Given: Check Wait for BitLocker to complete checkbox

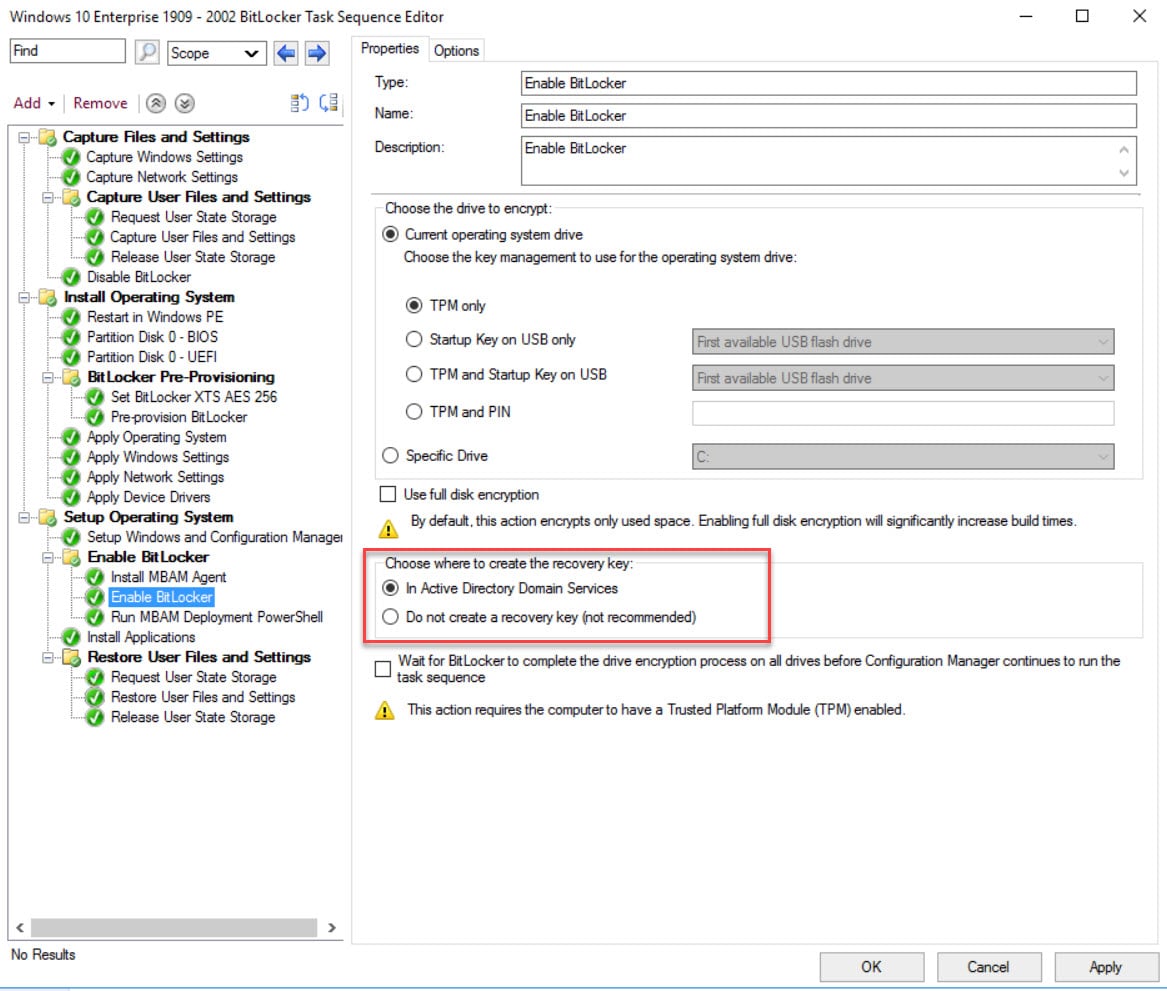Looking at the screenshot, I should pyautogui.click(x=383, y=668).
